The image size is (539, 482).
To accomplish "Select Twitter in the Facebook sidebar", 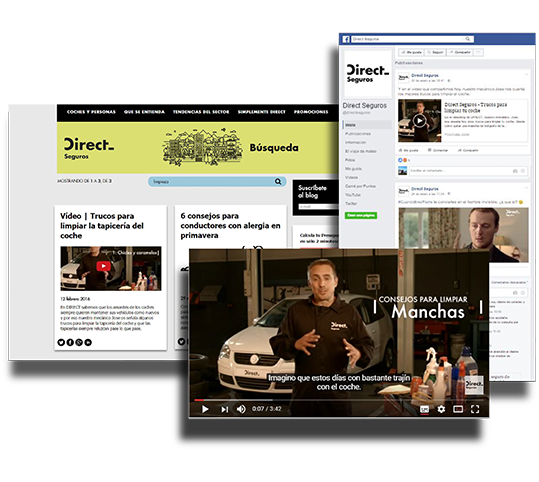I will pos(351,204).
